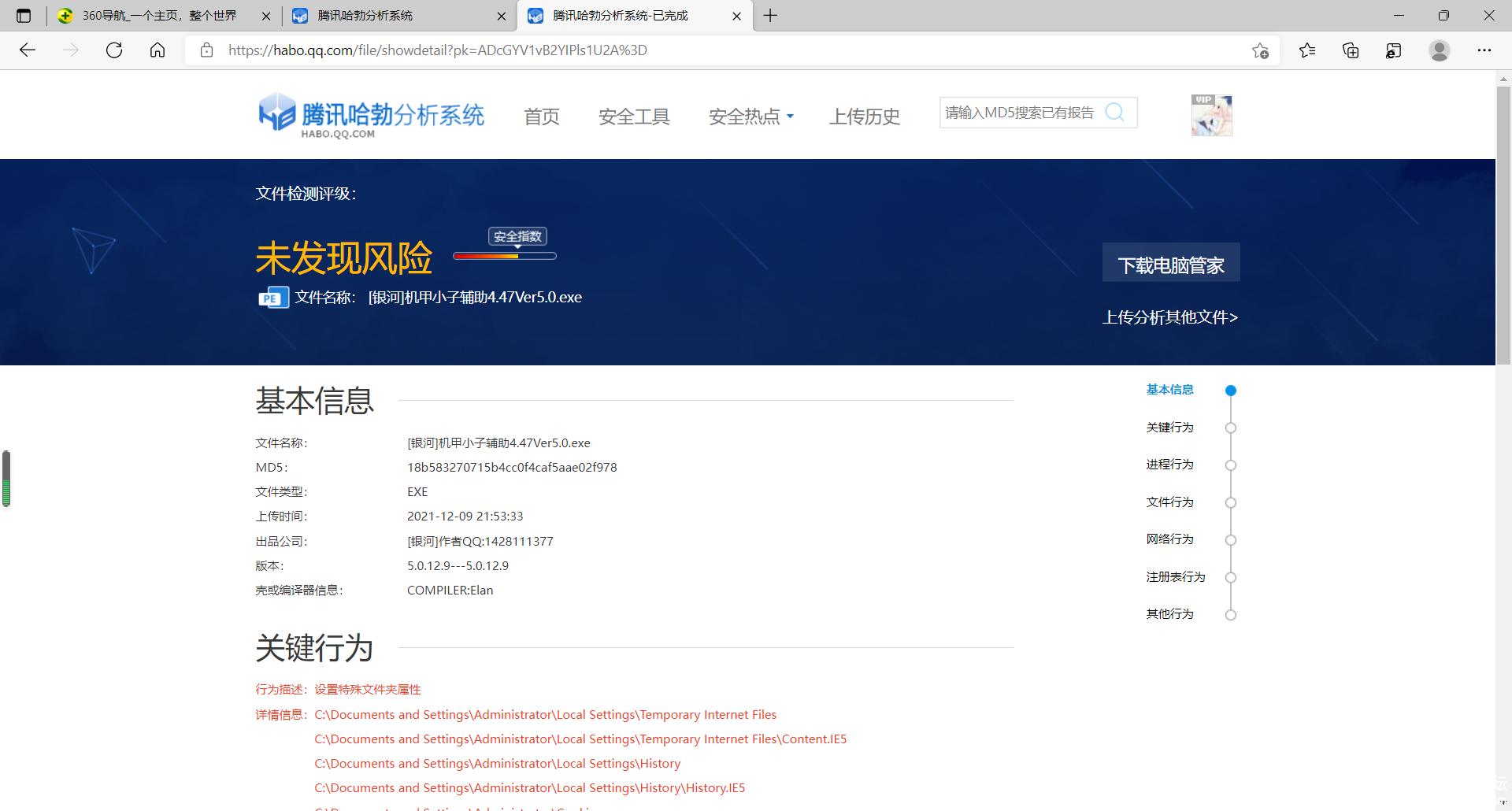
Task: Jump to 网络行为 section
Action: [1169, 539]
